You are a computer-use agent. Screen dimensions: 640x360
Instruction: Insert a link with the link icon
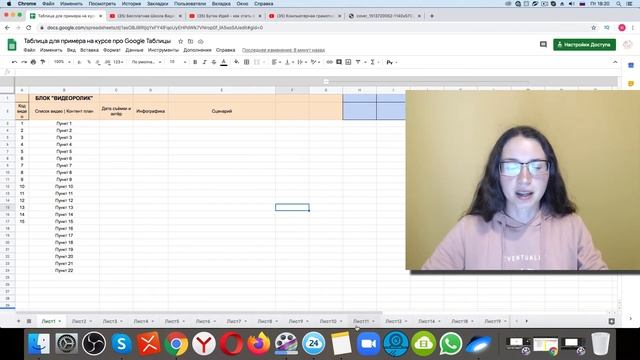coord(329,62)
